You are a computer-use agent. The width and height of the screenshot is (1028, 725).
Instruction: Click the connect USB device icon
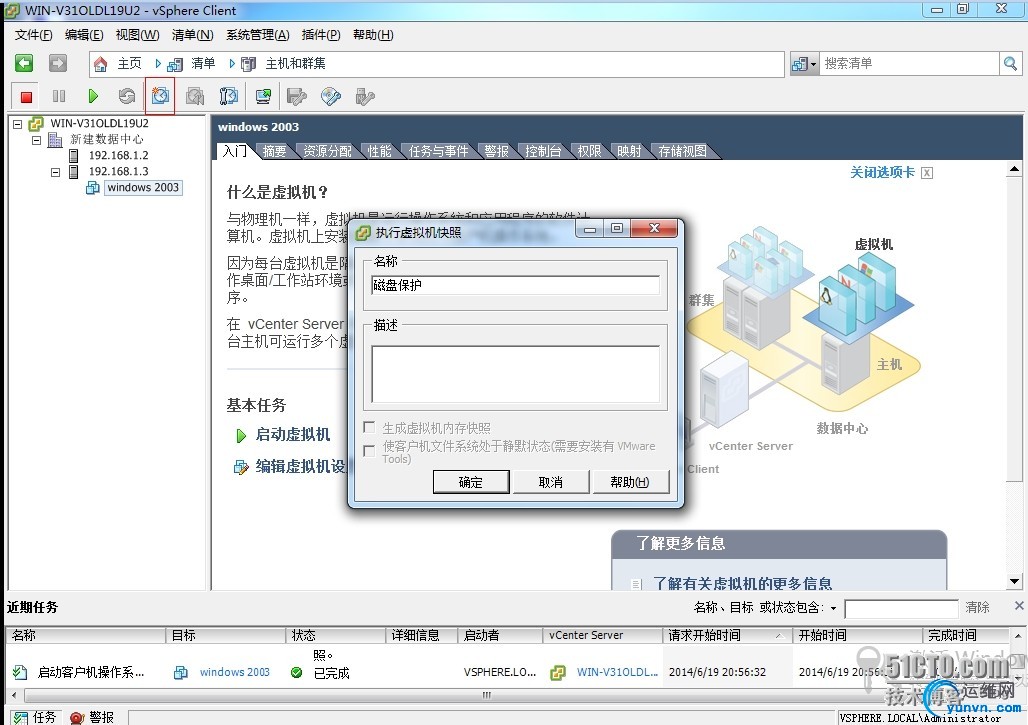(x=365, y=97)
